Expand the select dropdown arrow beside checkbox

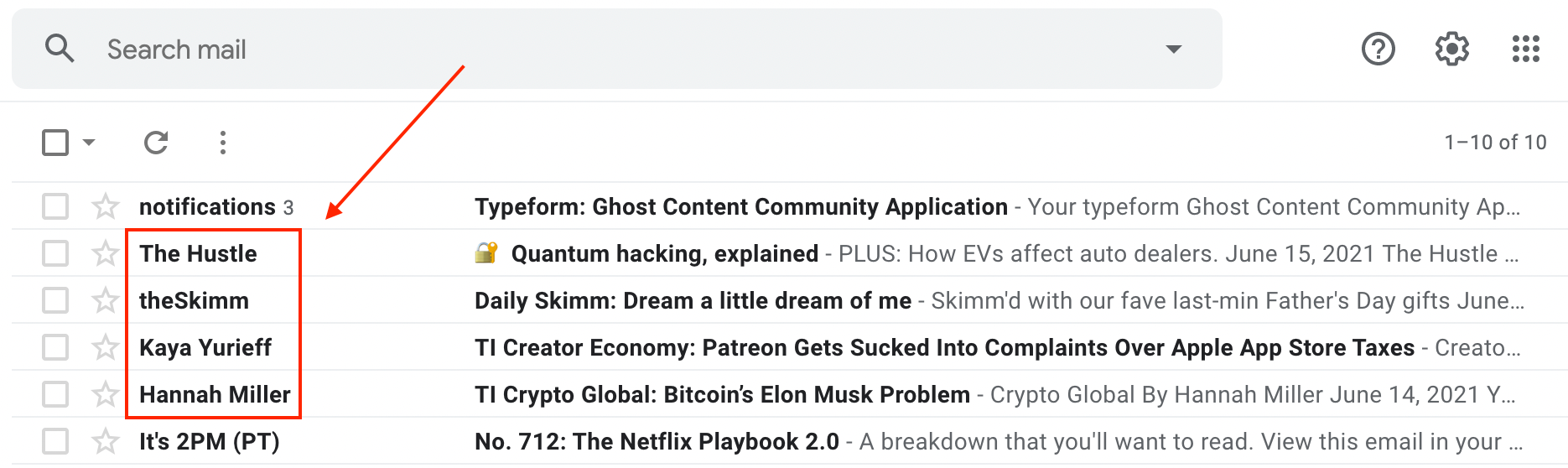click(x=89, y=143)
